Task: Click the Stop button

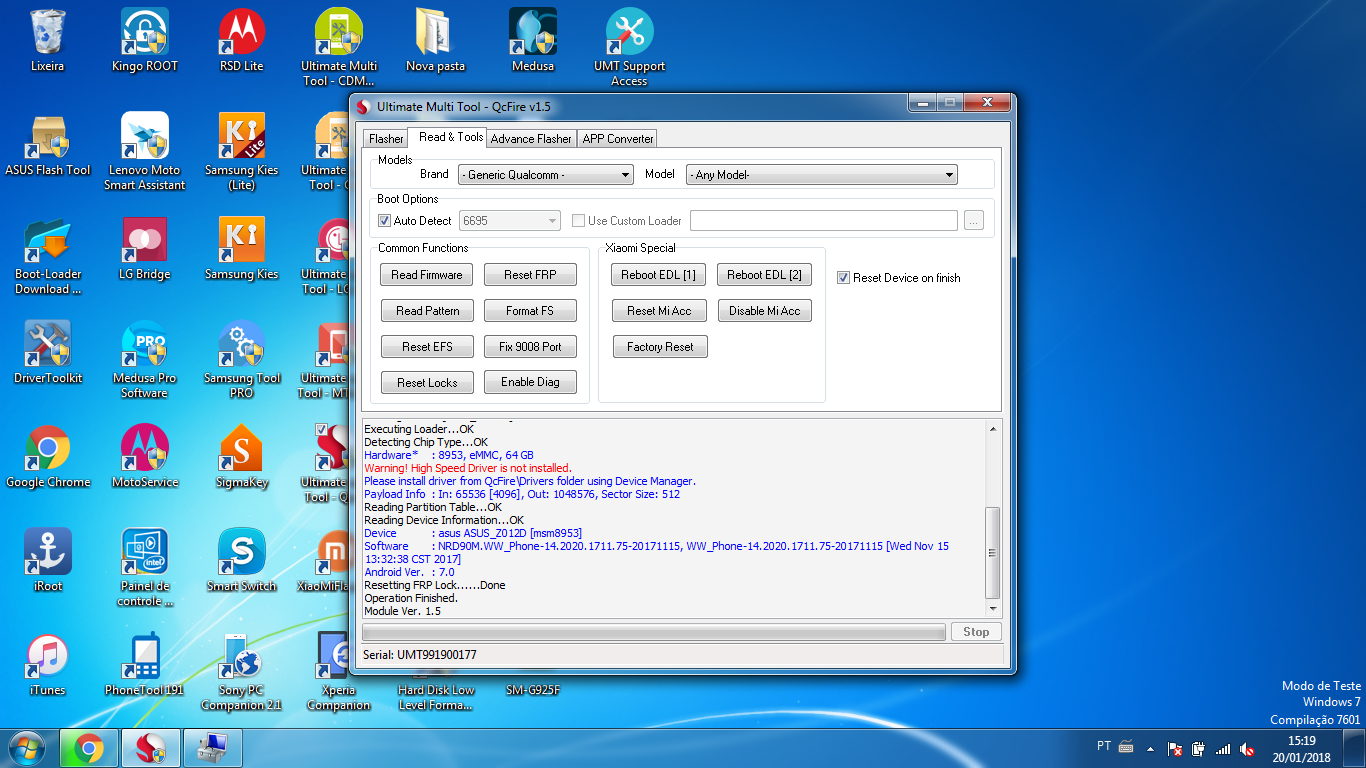Action: pos(976,632)
